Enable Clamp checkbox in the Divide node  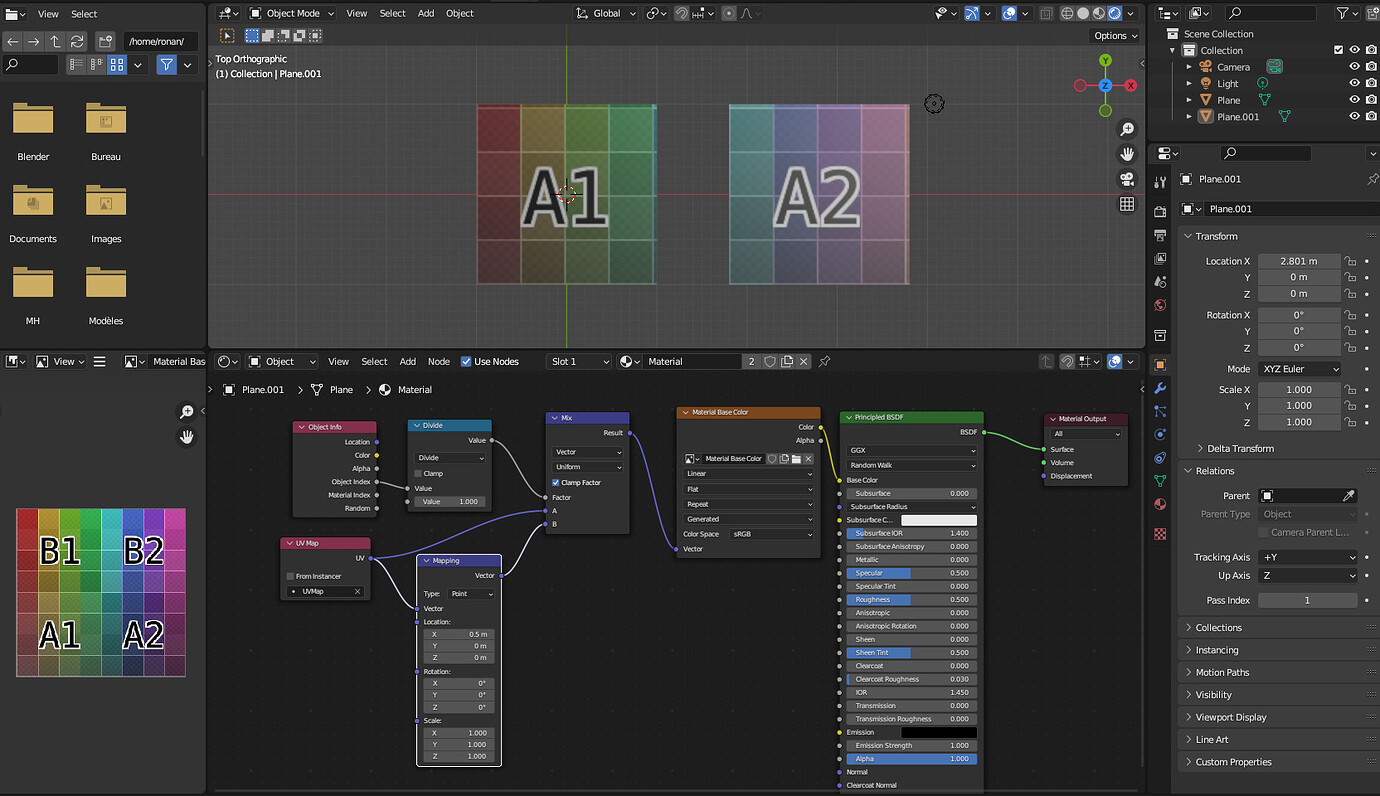[x=418, y=473]
